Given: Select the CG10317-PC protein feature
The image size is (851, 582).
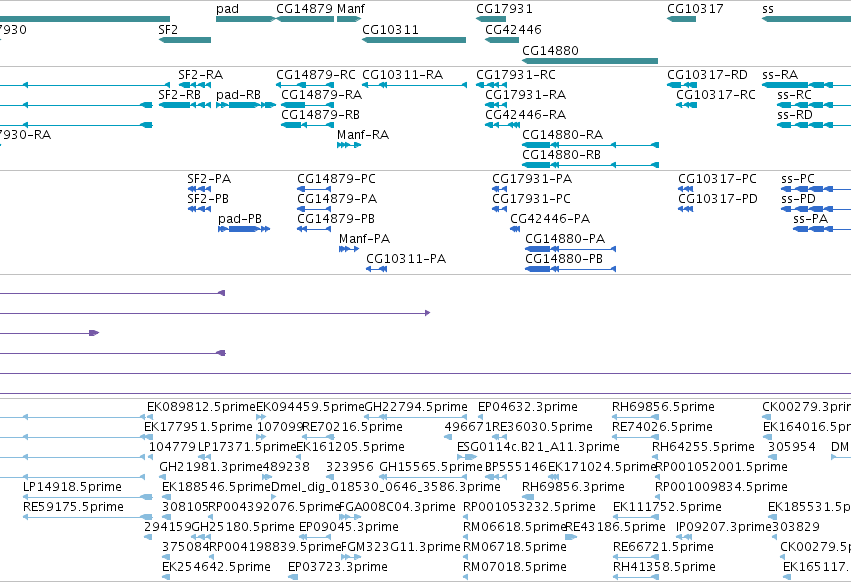Looking at the screenshot, I should click(685, 189).
